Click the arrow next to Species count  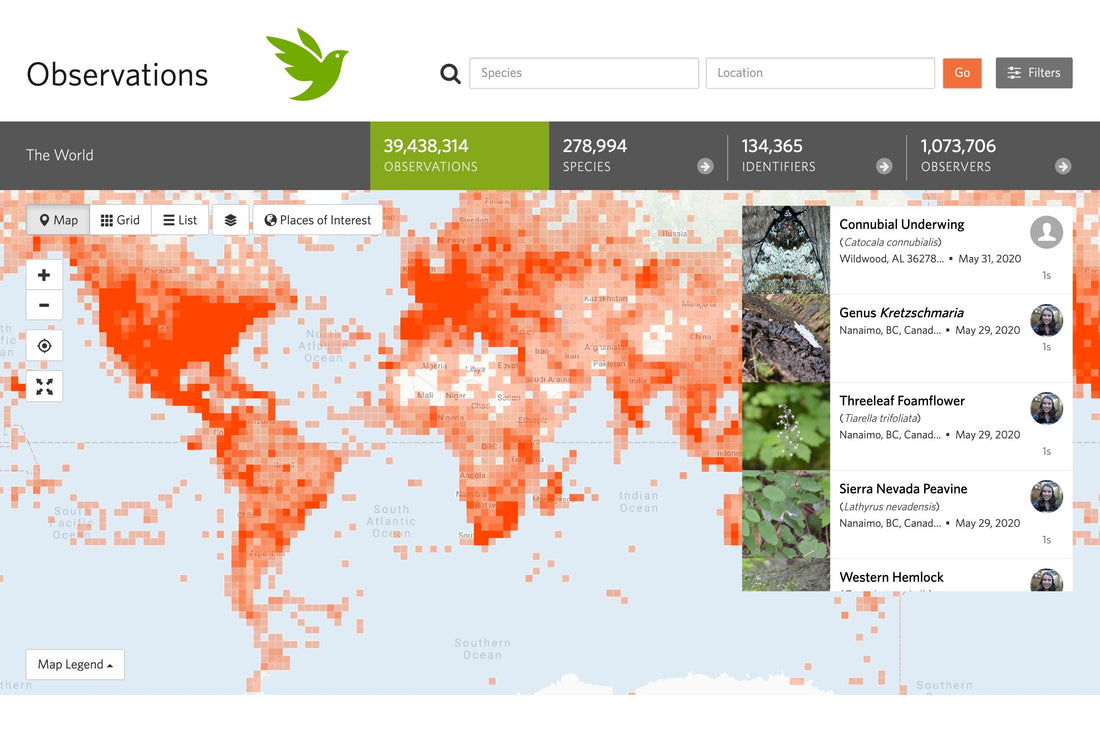coord(705,167)
